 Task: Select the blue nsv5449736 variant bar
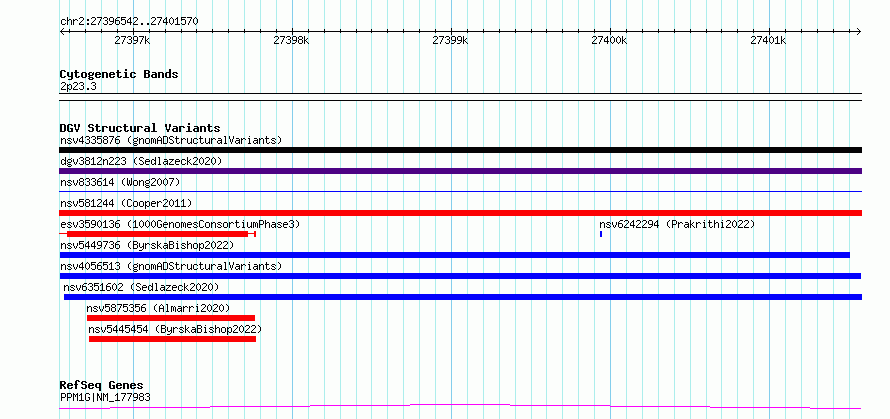click(455, 255)
